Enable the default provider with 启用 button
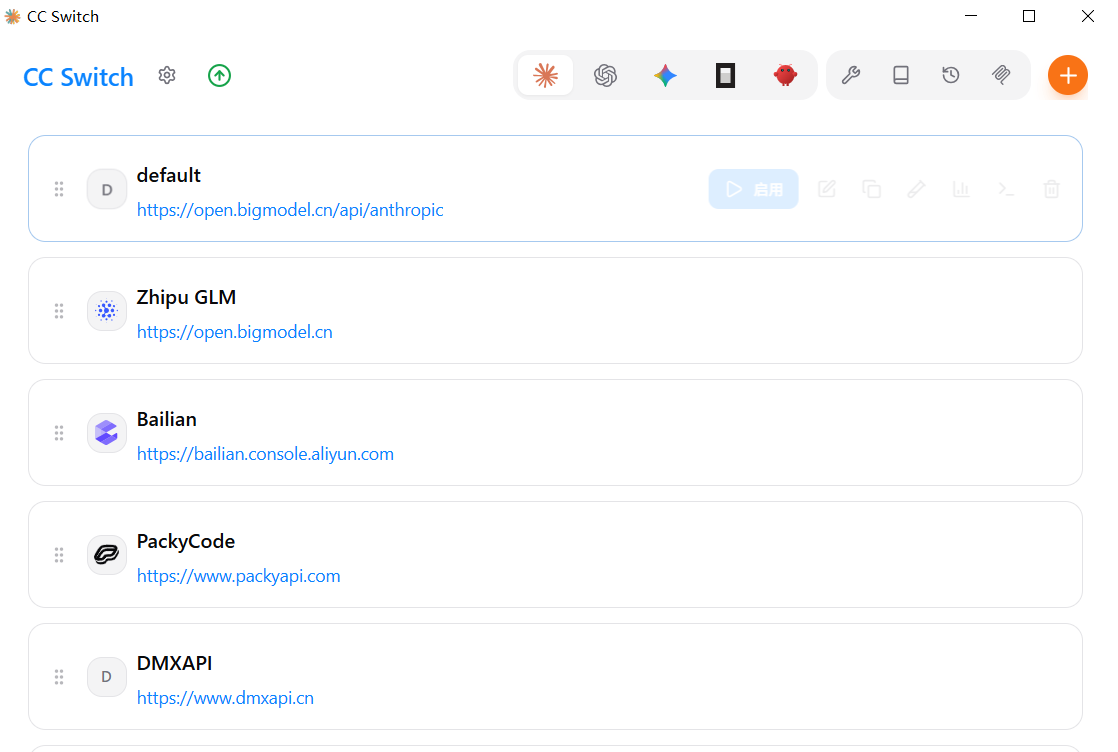 tap(753, 189)
